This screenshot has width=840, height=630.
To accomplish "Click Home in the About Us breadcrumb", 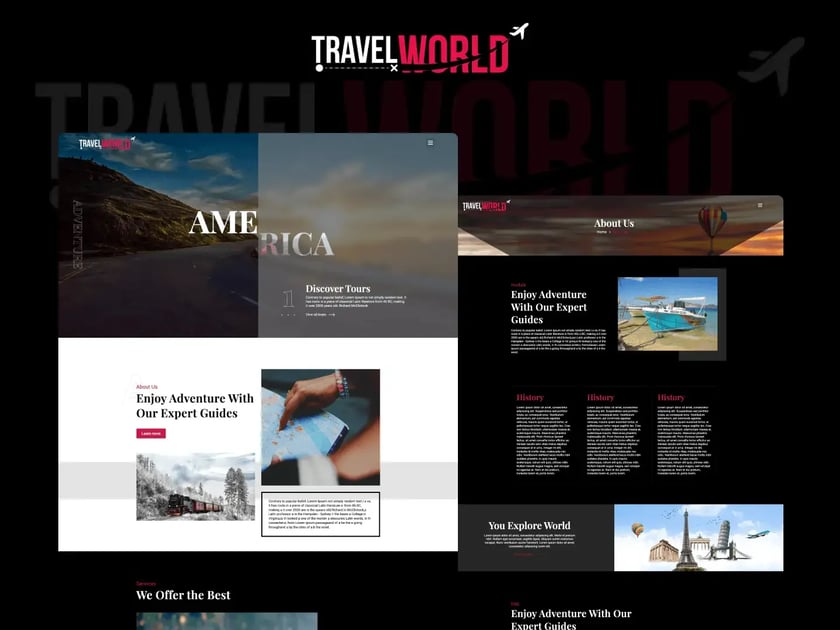I will click(600, 232).
